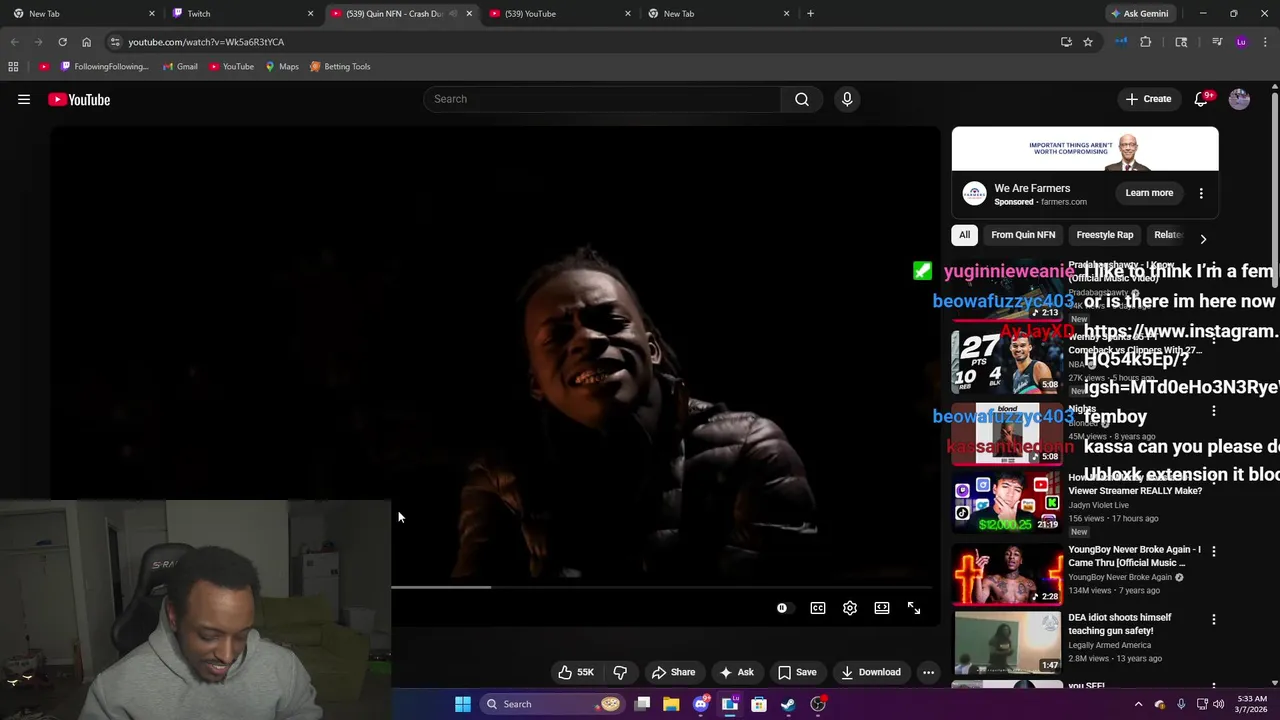The width and height of the screenshot is (1280, 720).
Task: Bookmark this page with the star icon
Action: pyautogui.click(x=1088, y=42)
